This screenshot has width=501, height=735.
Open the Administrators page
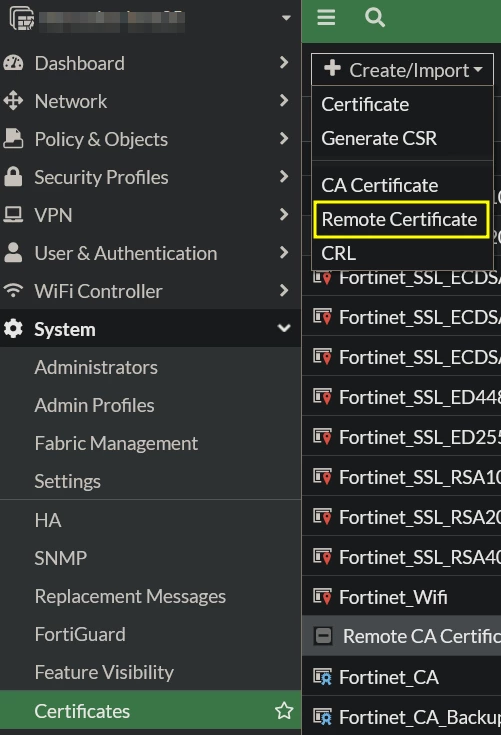pyautogui.click(x=96, y=368)
